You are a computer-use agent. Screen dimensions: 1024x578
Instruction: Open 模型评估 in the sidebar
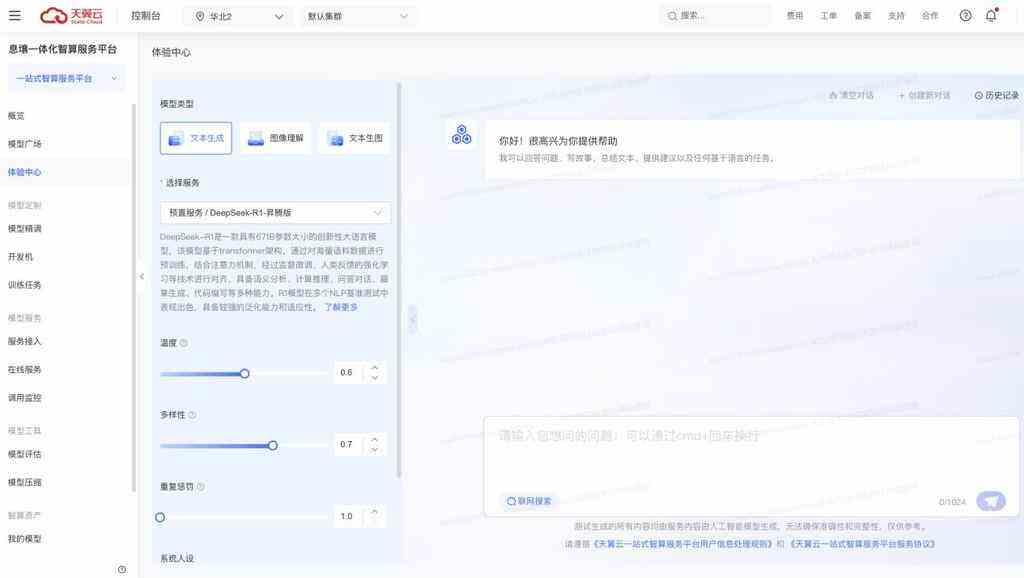[25, 454]
